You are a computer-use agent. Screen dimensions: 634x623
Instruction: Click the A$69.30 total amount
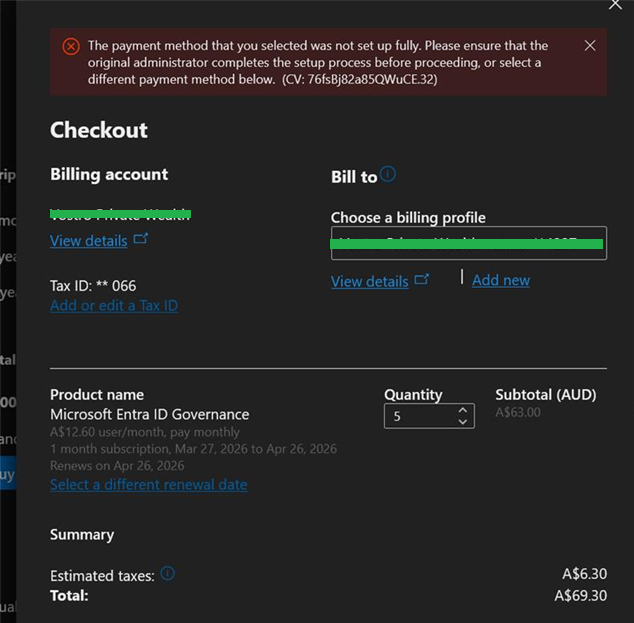tap(581, 596)
